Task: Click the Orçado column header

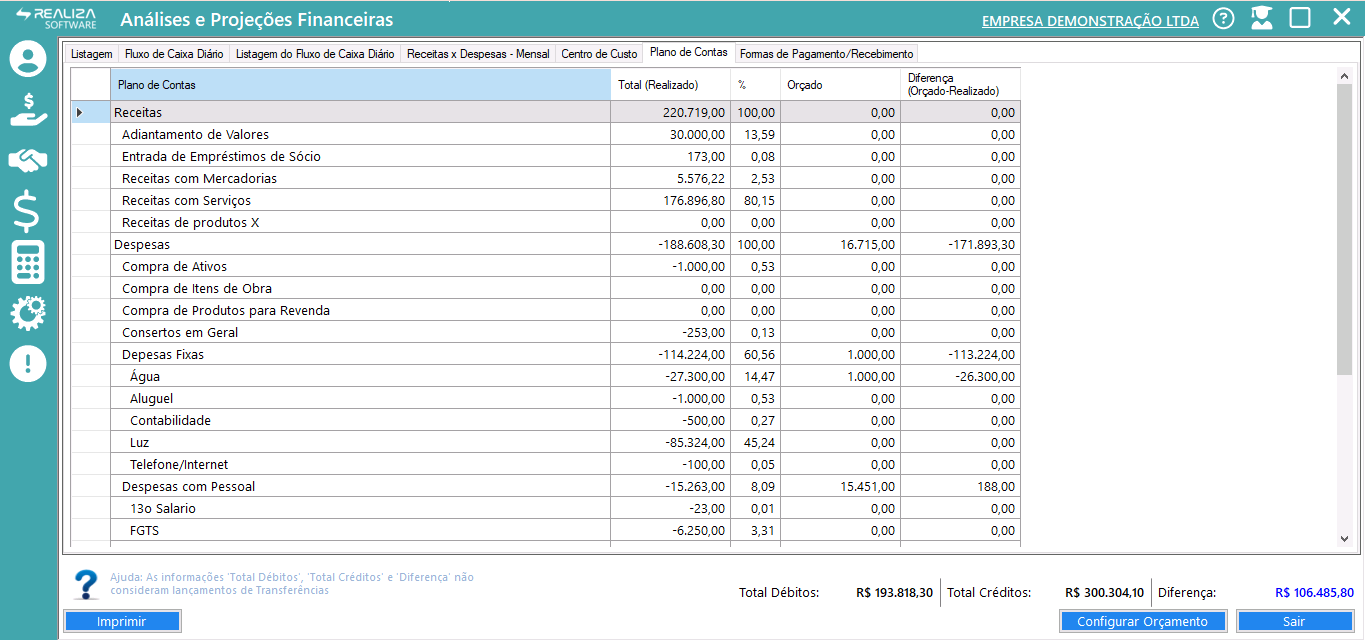Action: click(x=840, y=85)
